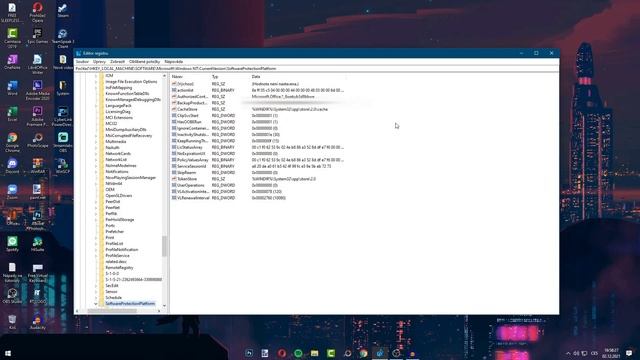
Task: Open the Windows Start menu
Action: pyautogui.click(x=8, y=353)
